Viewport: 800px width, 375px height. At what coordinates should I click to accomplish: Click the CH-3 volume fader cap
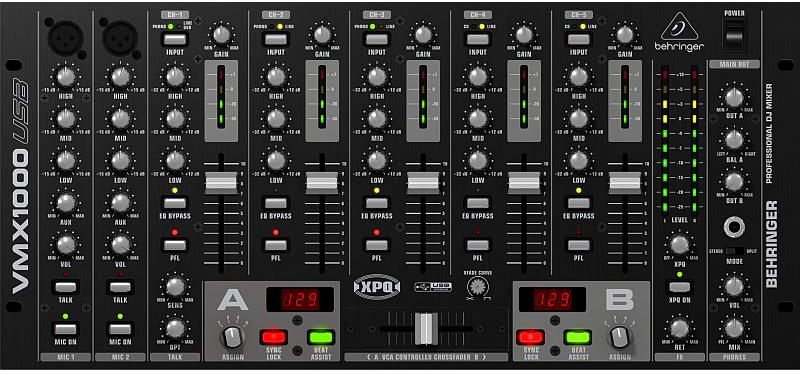click(x=423, y=183)
